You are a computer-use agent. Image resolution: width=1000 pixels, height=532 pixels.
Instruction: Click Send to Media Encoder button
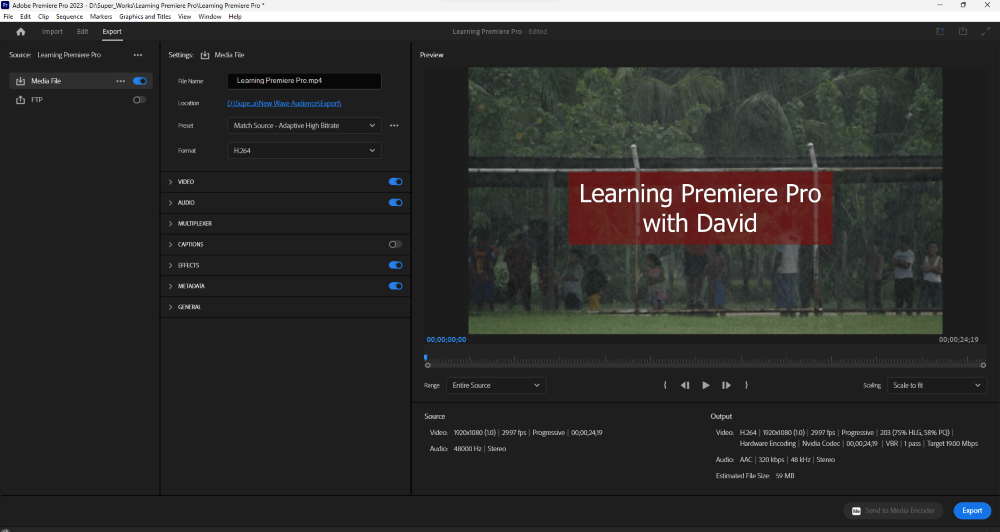tap(893, 510)
